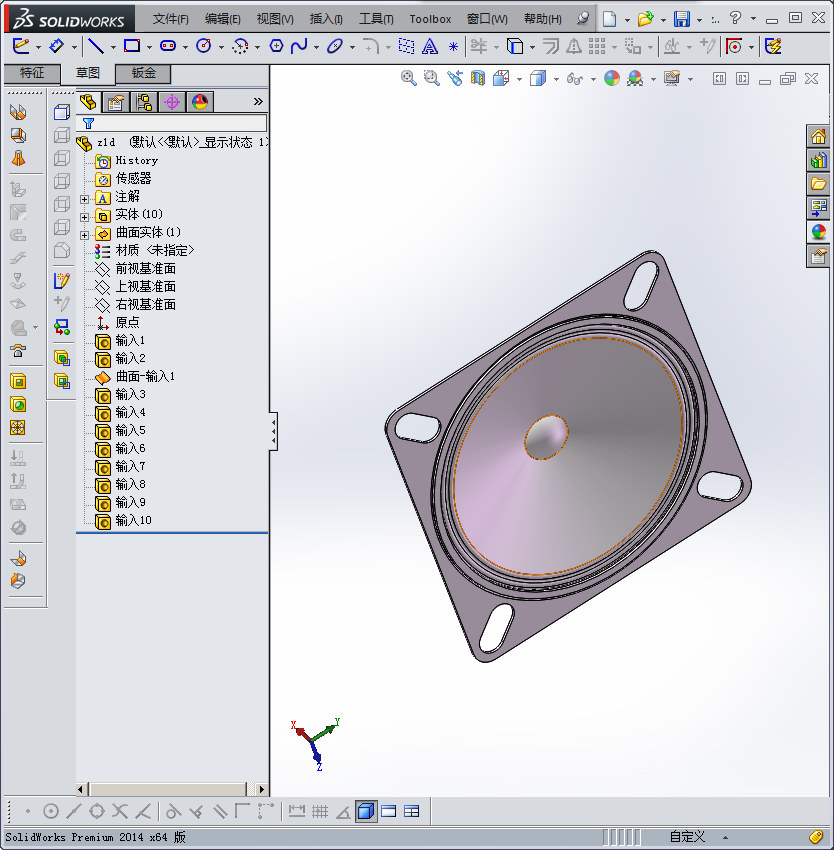Screen dimensions: 834x850
Task: Switch to the 钣金 tab
Action: 147,74
